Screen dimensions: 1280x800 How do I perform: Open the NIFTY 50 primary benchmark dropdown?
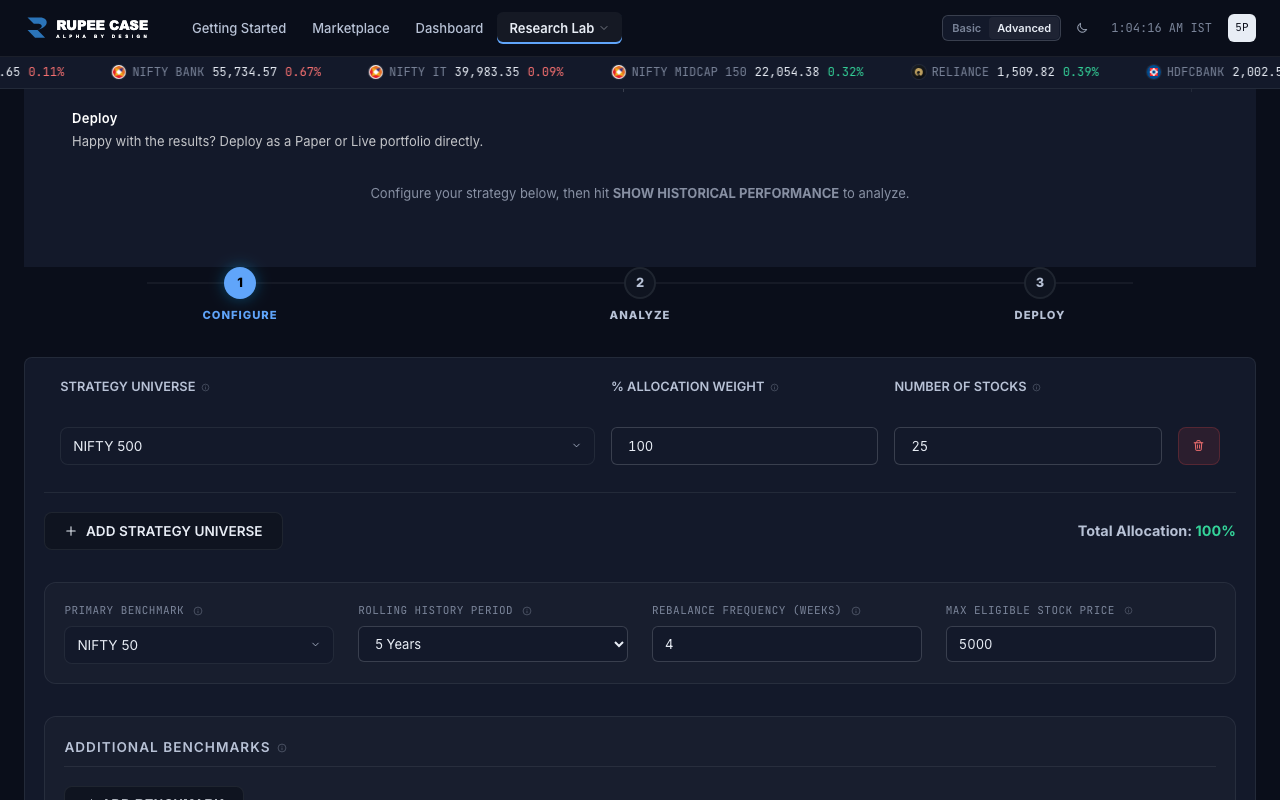(x=199, y=645)
